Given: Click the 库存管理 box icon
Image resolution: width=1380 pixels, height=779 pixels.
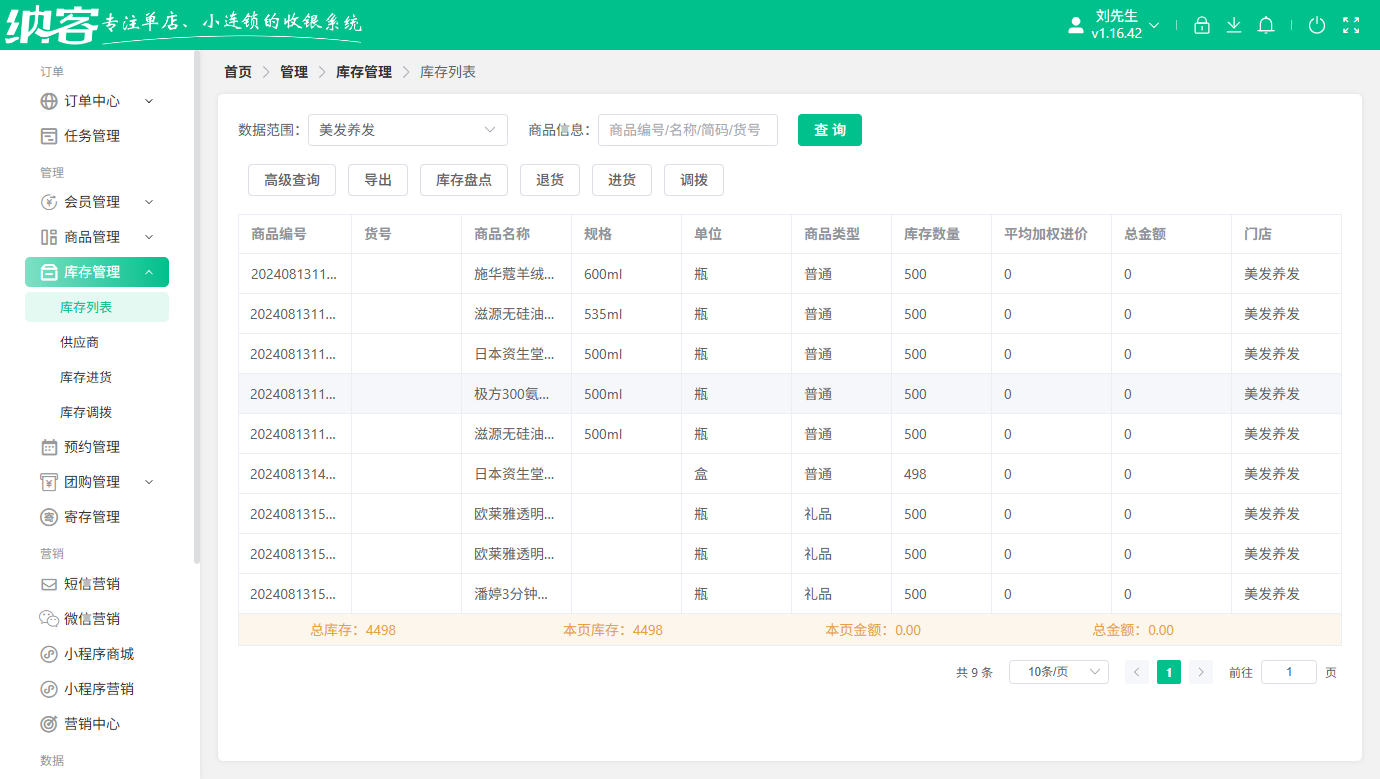Looking at the screenshot, I should [49, 272].
